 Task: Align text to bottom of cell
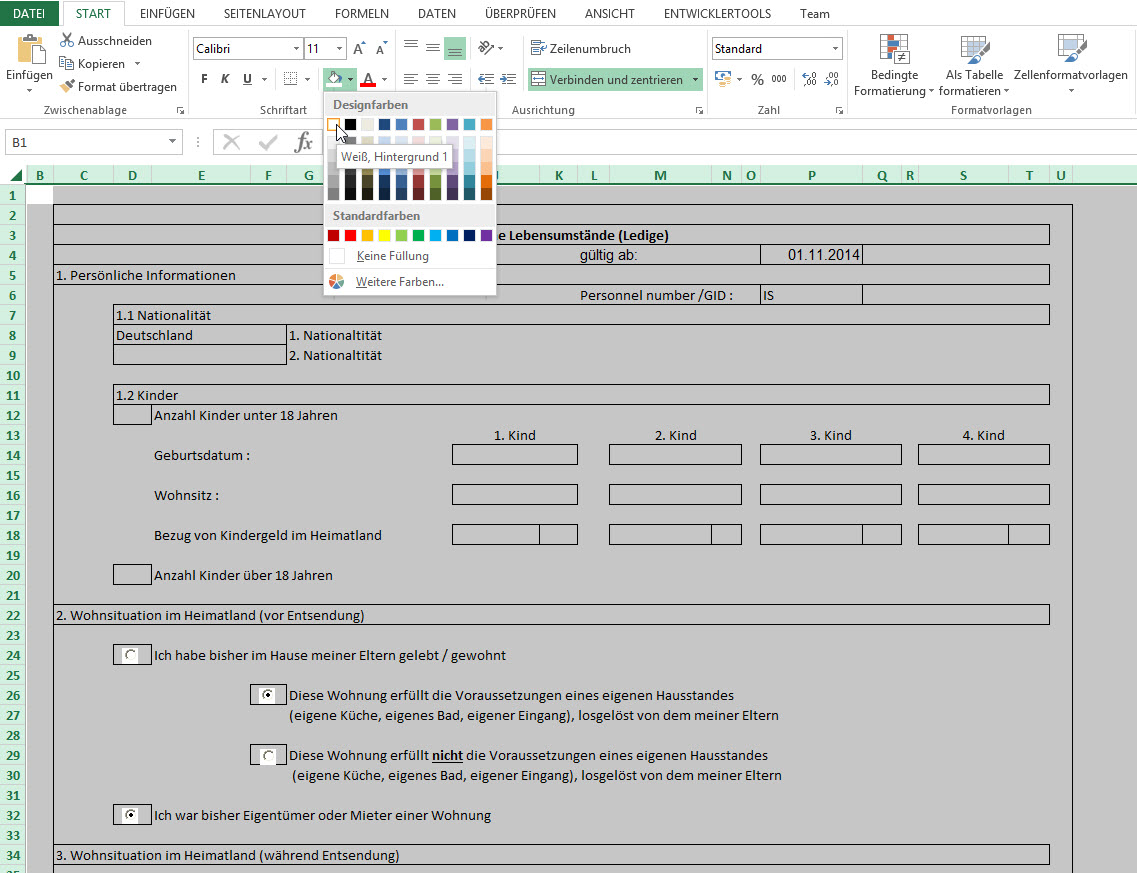[455, 48]
